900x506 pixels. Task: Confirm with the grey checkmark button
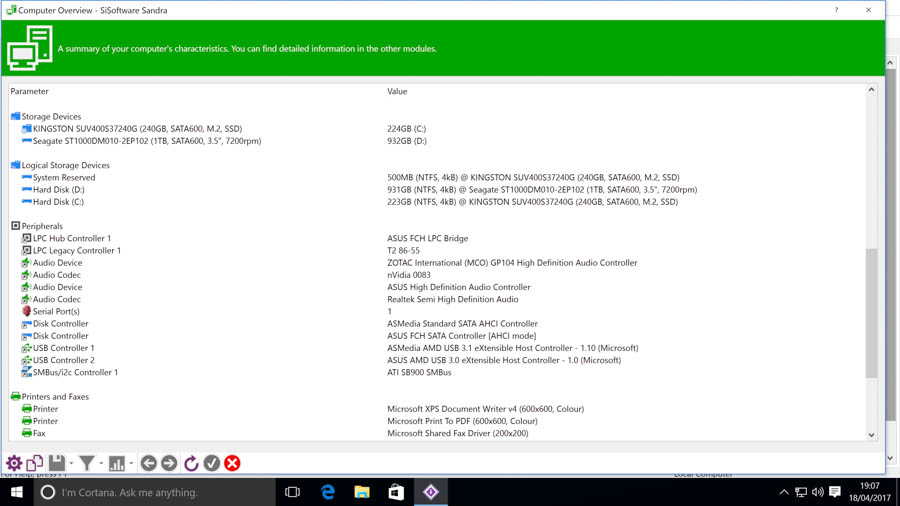click(x=212, y=463)
